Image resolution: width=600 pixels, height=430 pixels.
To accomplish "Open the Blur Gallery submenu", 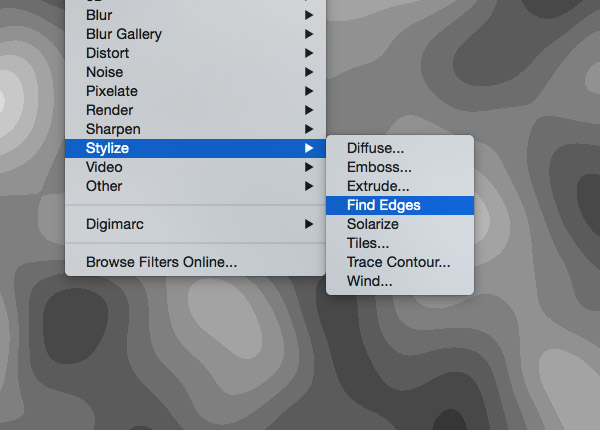I will [x=124, y=34].
